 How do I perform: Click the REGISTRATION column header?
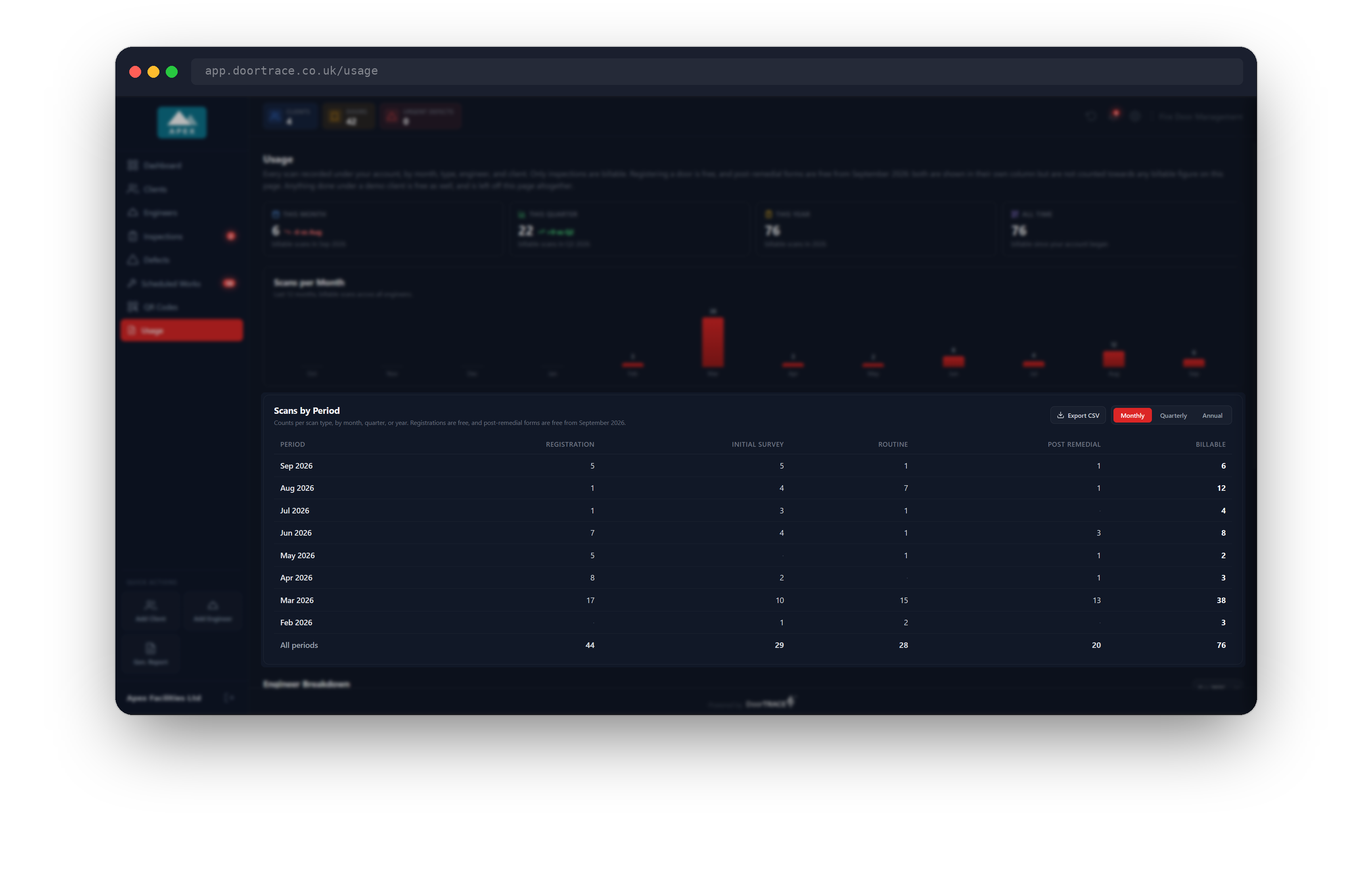click(569, 444)
